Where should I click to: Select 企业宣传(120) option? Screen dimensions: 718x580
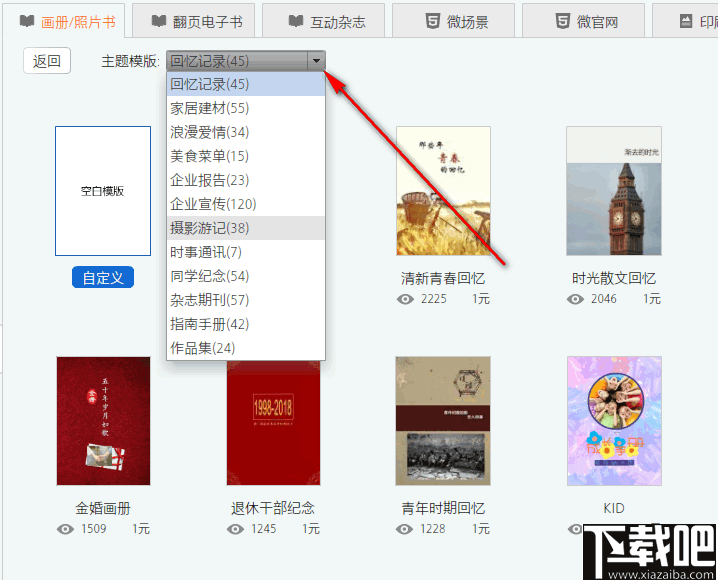click(x=246, y=204)
